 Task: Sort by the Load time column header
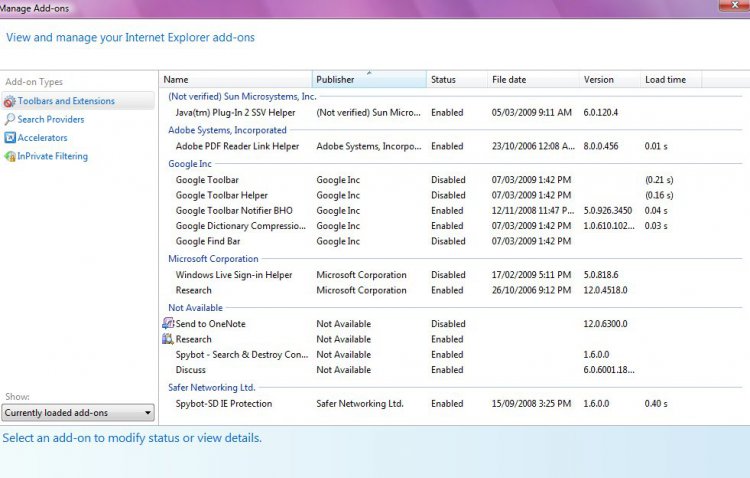tap(671, 79)
